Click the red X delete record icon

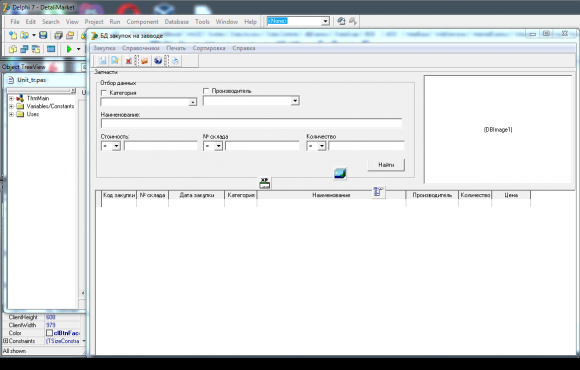click(128, 61)
